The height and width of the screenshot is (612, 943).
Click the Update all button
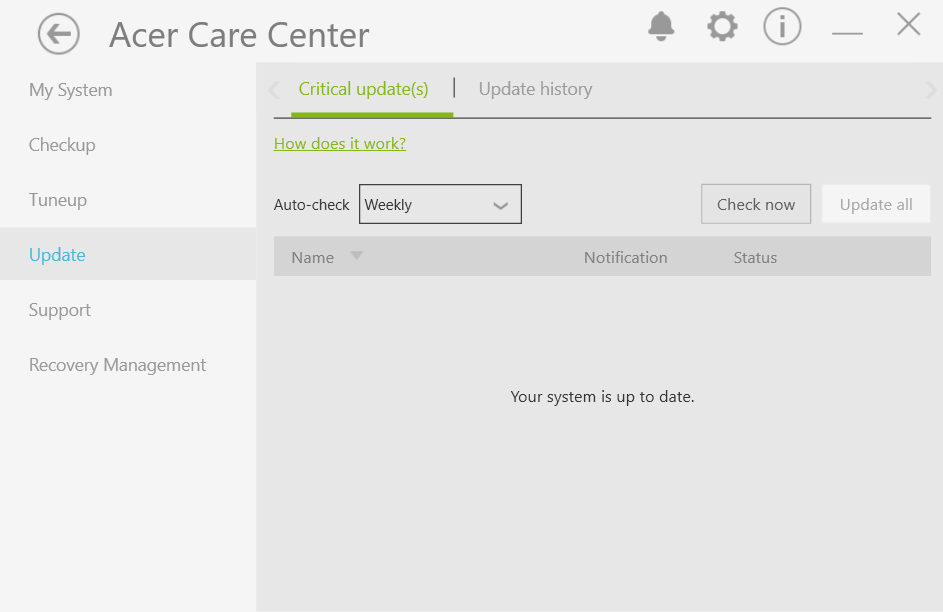(876, 203)
